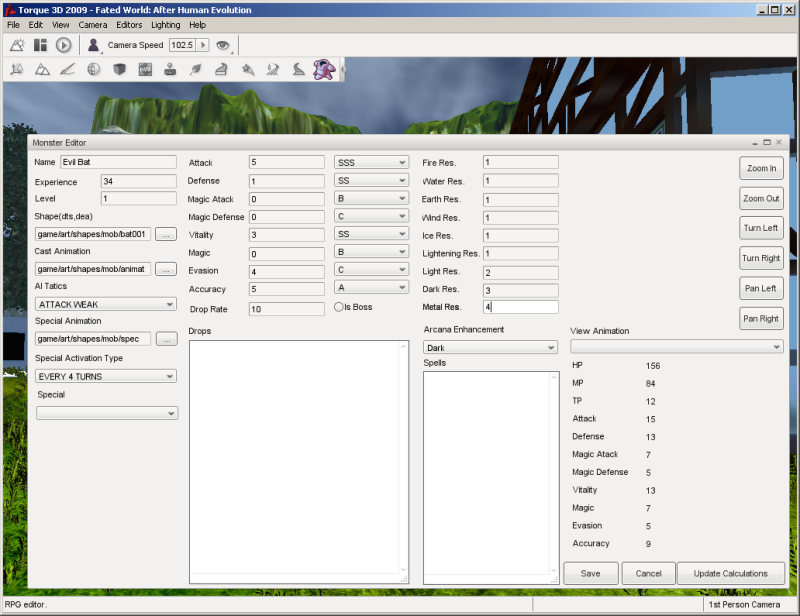The height and width of the screenshot is (616, 800).
Task: Select the pink monster RPG editor icon
Action: [323, 69]
